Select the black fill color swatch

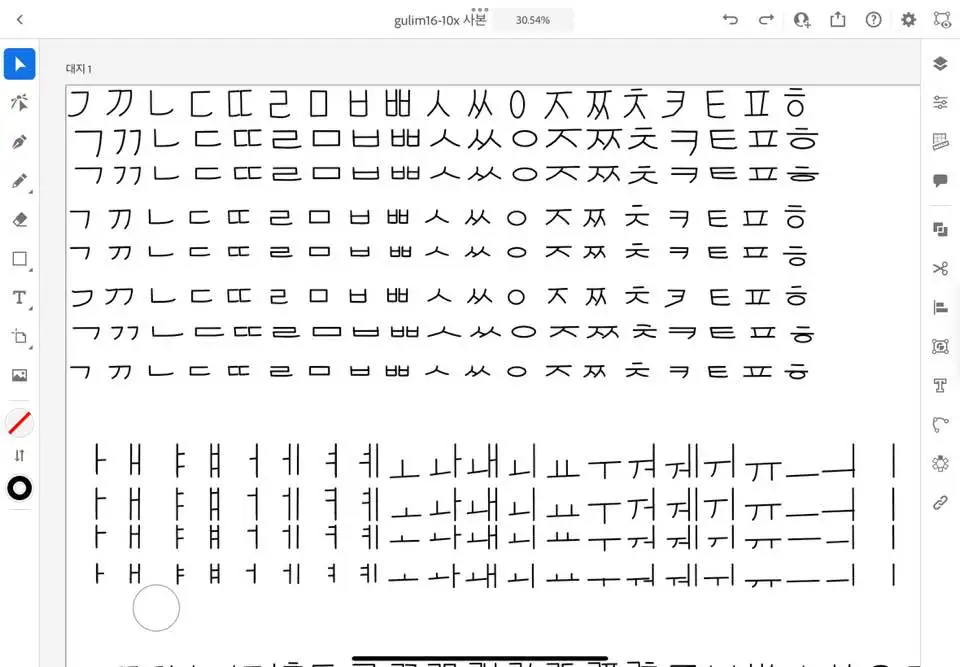19,489
